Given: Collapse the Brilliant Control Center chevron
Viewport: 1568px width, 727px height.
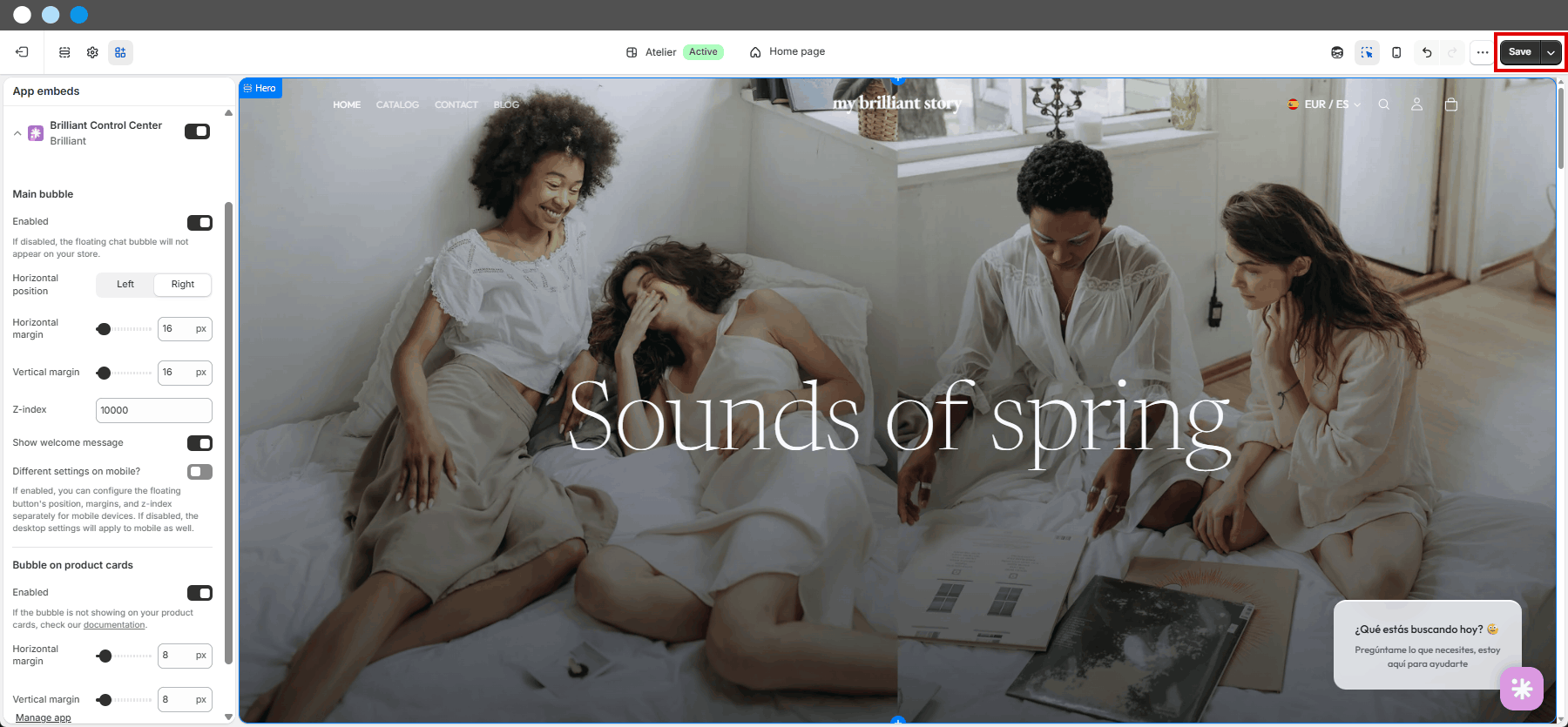Looking at the screenshot, I should [17, 133].
